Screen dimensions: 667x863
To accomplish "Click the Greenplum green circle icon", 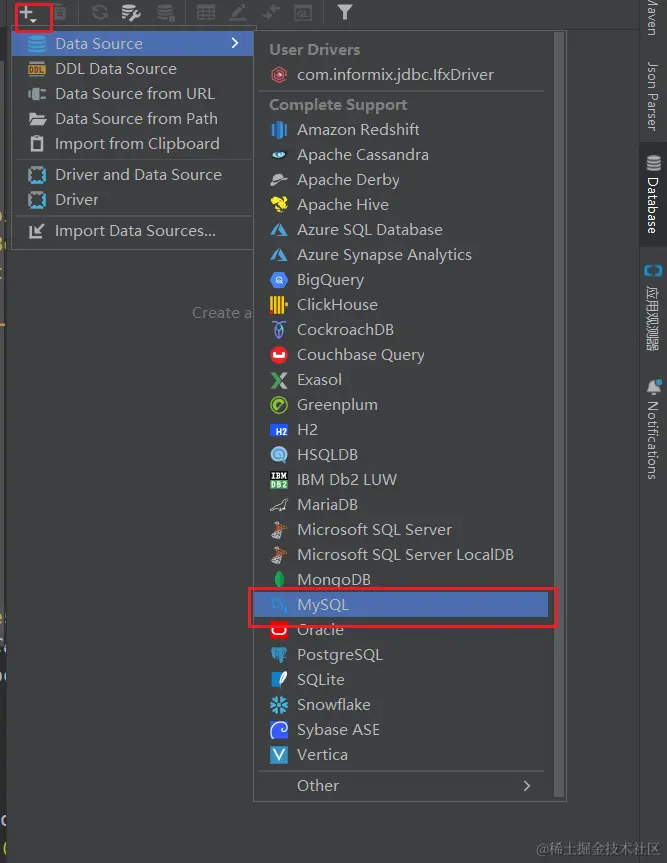I will tap(279, 405).
